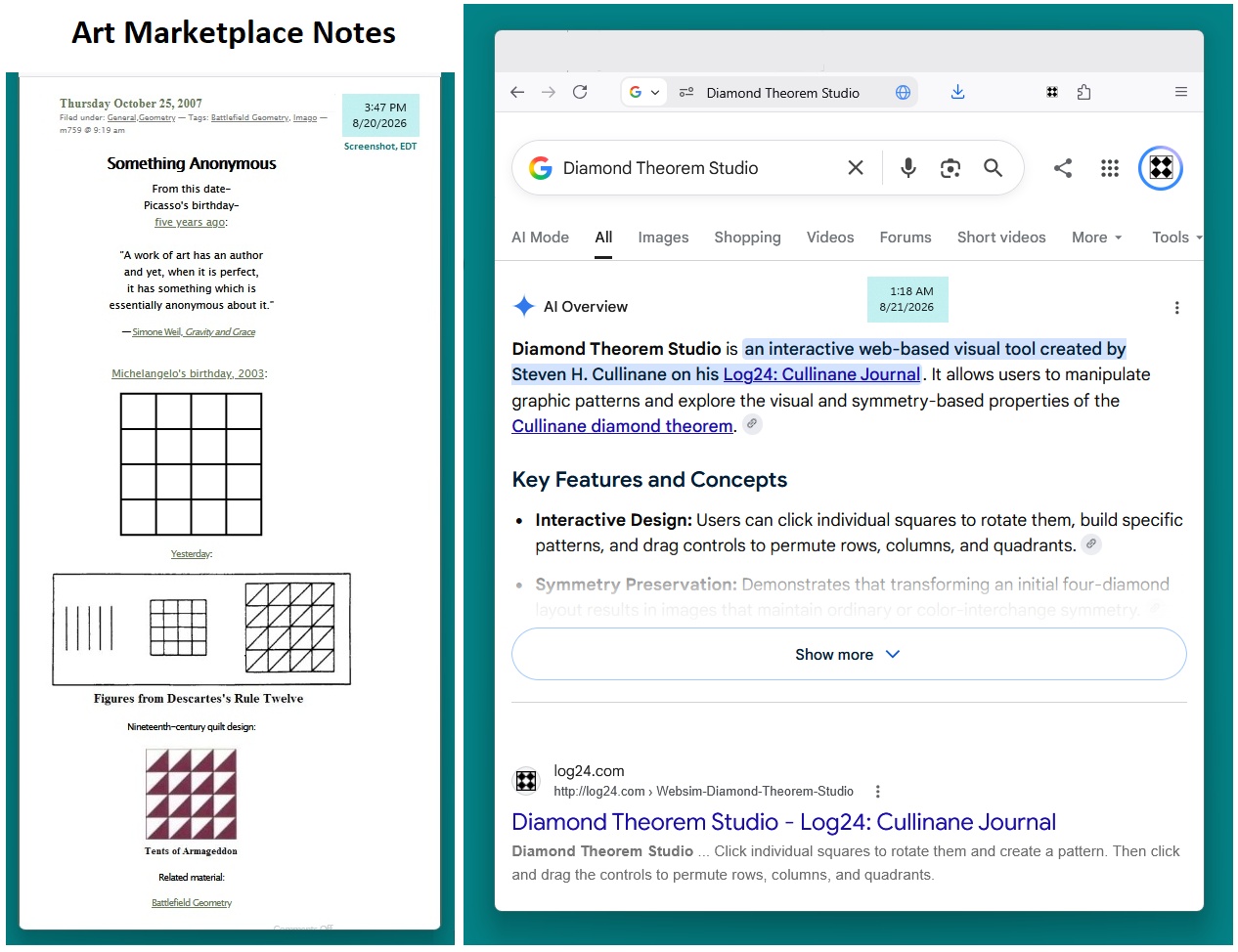1238x952 pixels.
Task: Click the Diamond Theorem Studio search input text
Action: pos(660,168)
